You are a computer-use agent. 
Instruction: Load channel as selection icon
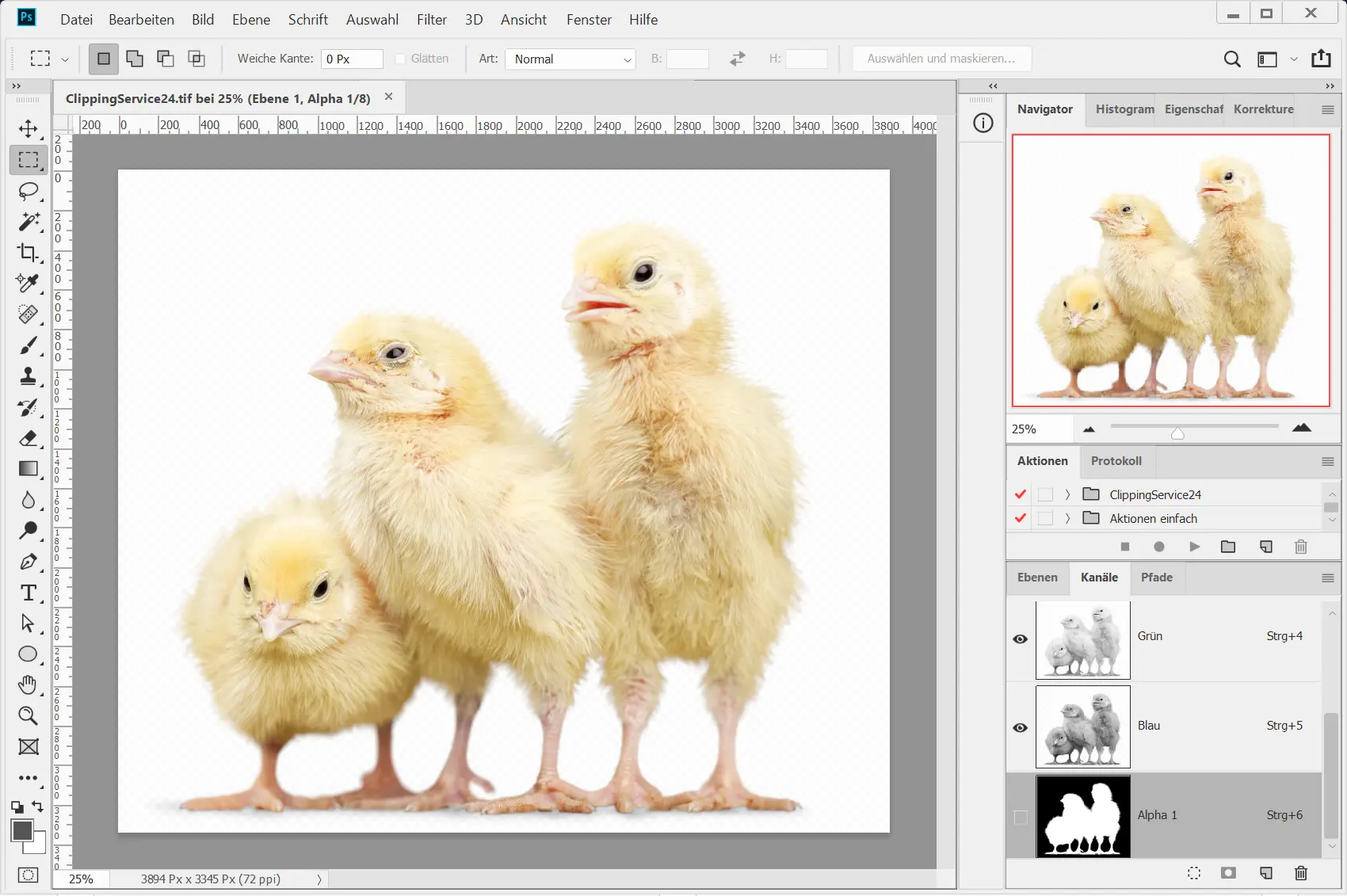1194,873
